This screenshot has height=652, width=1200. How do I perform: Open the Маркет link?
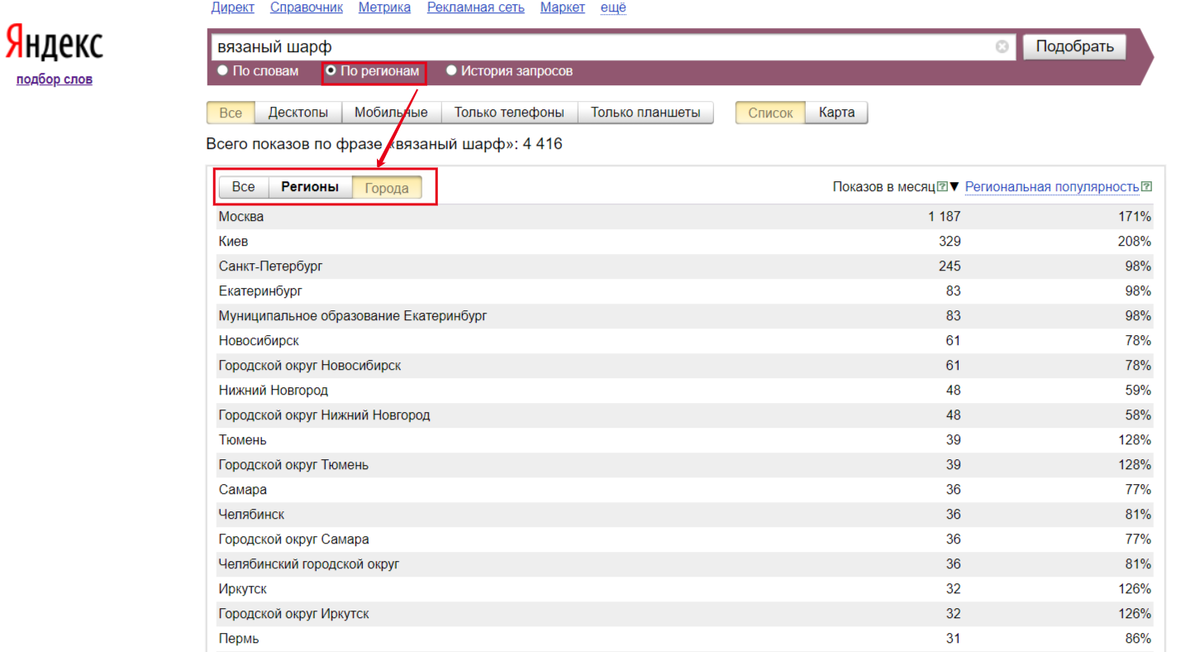pyautogui.click(x=562, y=8)
